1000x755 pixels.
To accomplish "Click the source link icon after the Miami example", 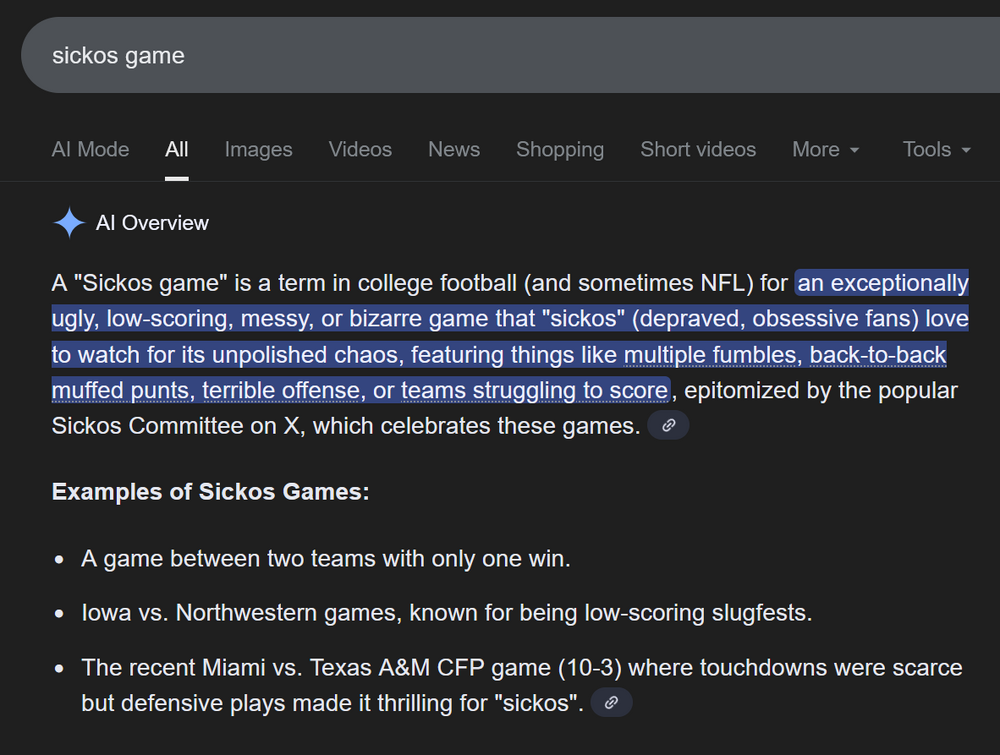I will pyautogui.click(x=611, y=703).
